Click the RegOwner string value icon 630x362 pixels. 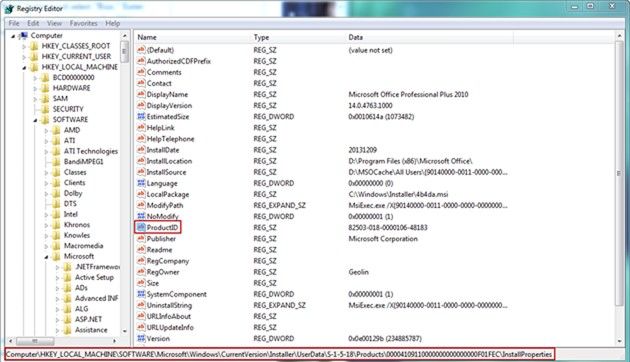click(x=141, y=272)
